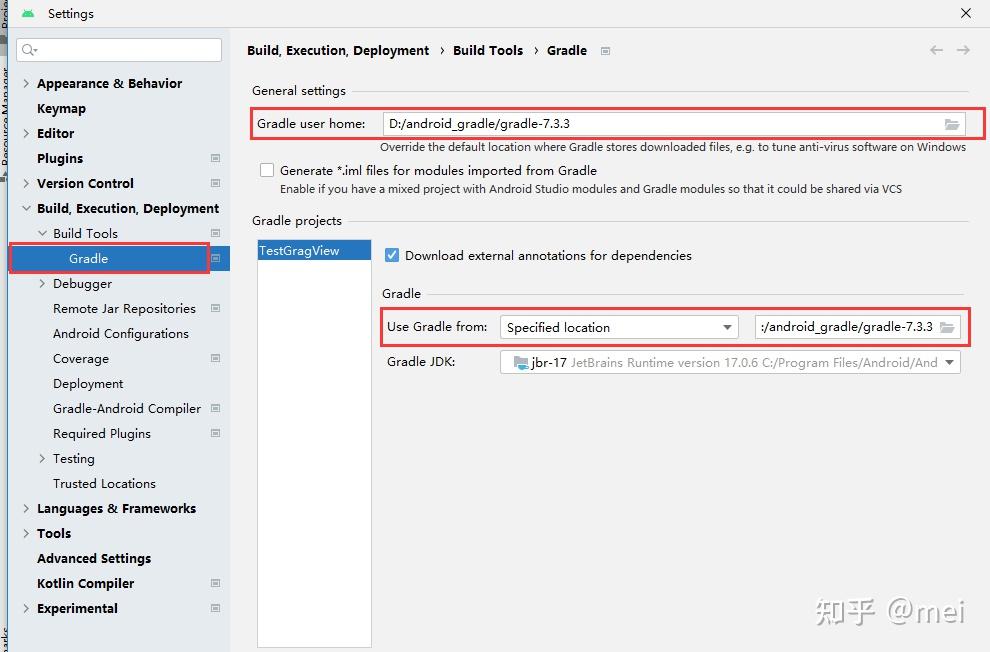Expand the Appearance & Behavior section
Image resolution: width=990 pixels, height=652 pixels.
coord(25,83)
